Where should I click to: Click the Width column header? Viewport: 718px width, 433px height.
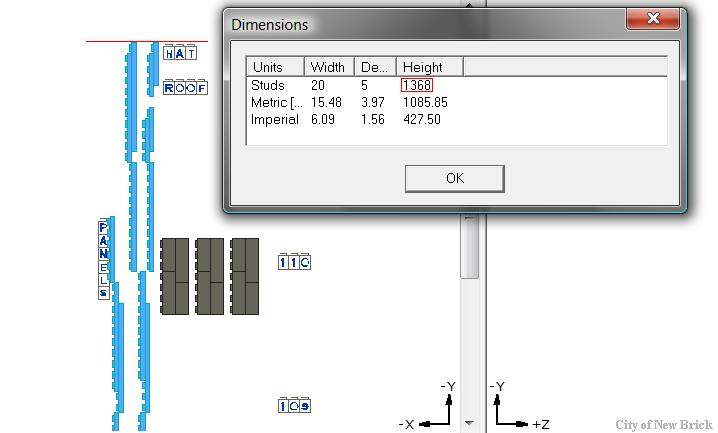click(329, 67)
